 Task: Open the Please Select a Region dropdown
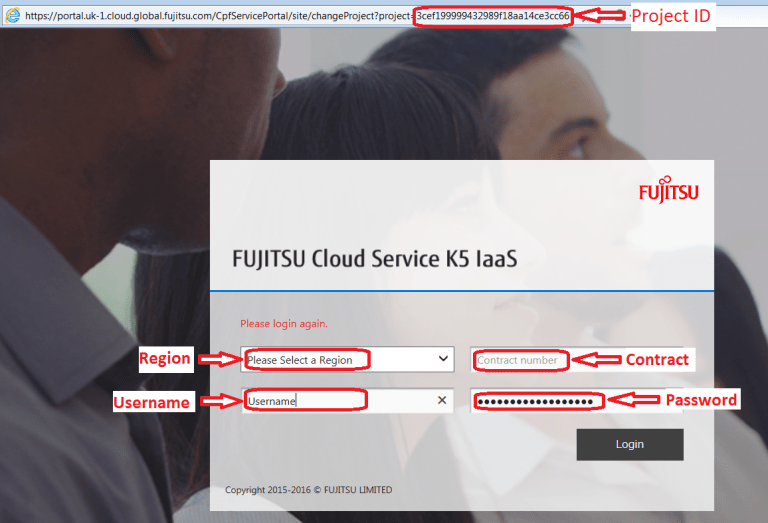coord(347,359)
